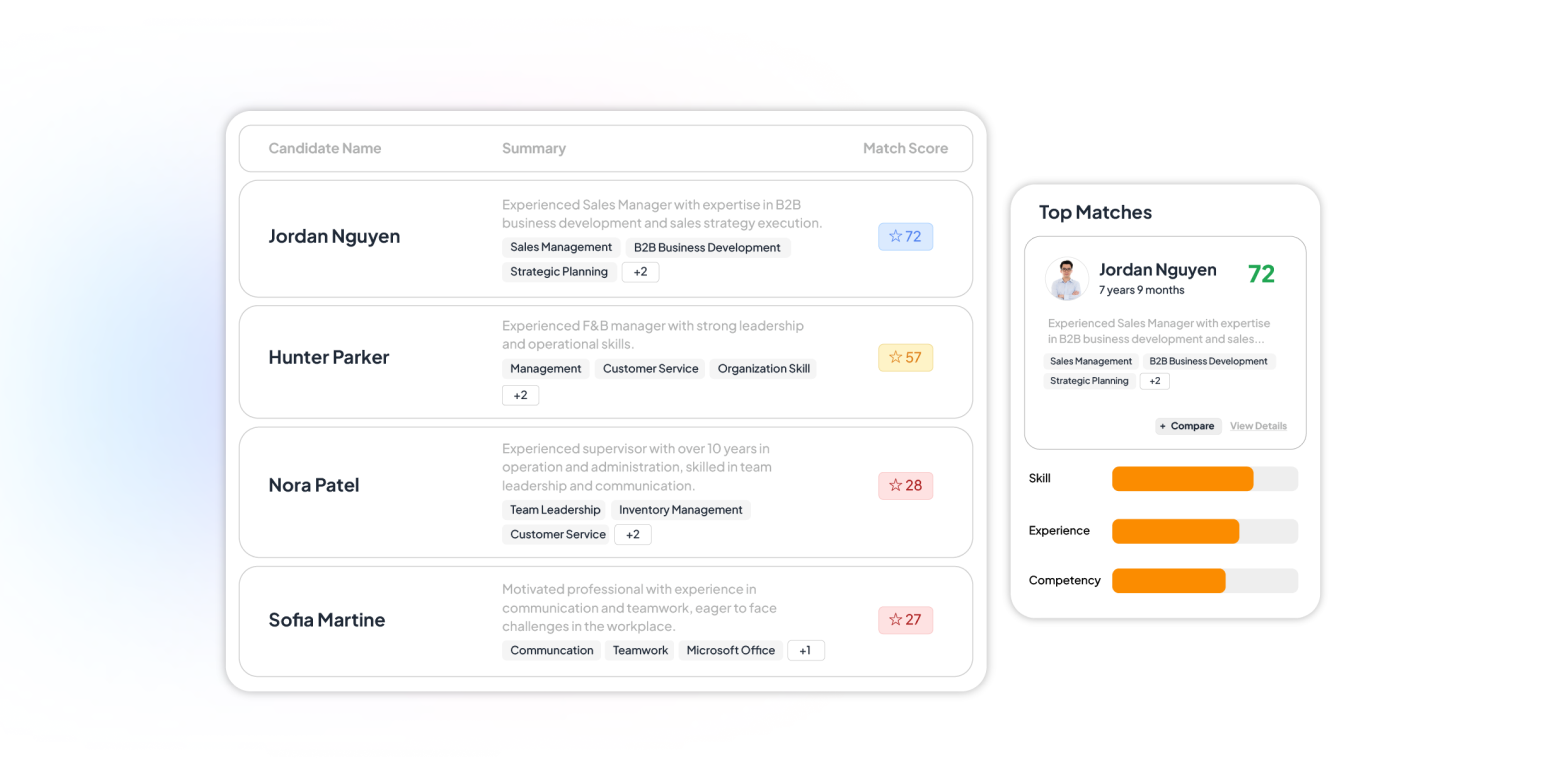This screenshot has height=780, width=1544.
Task: Expand the +2 skills for Jordan Nguyen's row
Action: tap(640, 272)
